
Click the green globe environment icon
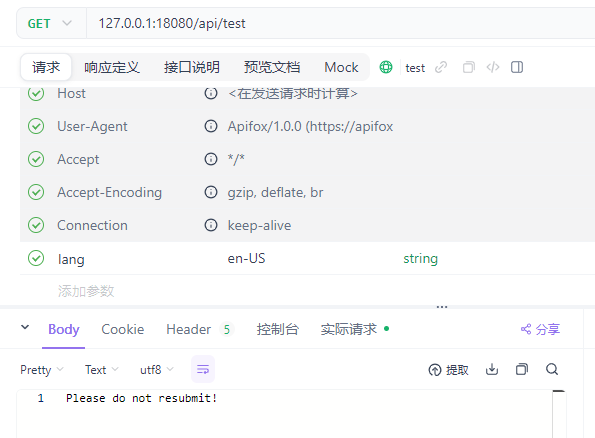tap(386, 67)
